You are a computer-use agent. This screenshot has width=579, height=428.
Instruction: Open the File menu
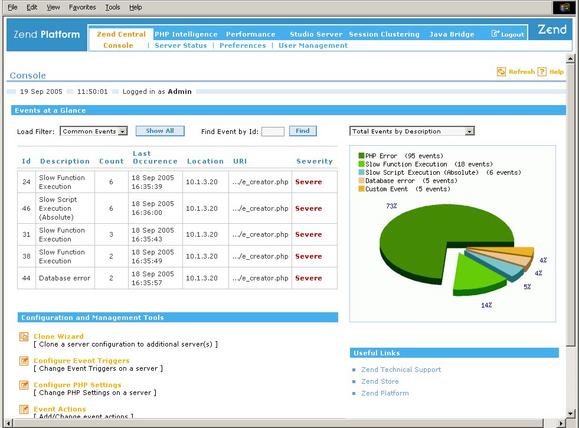[13, 7]
